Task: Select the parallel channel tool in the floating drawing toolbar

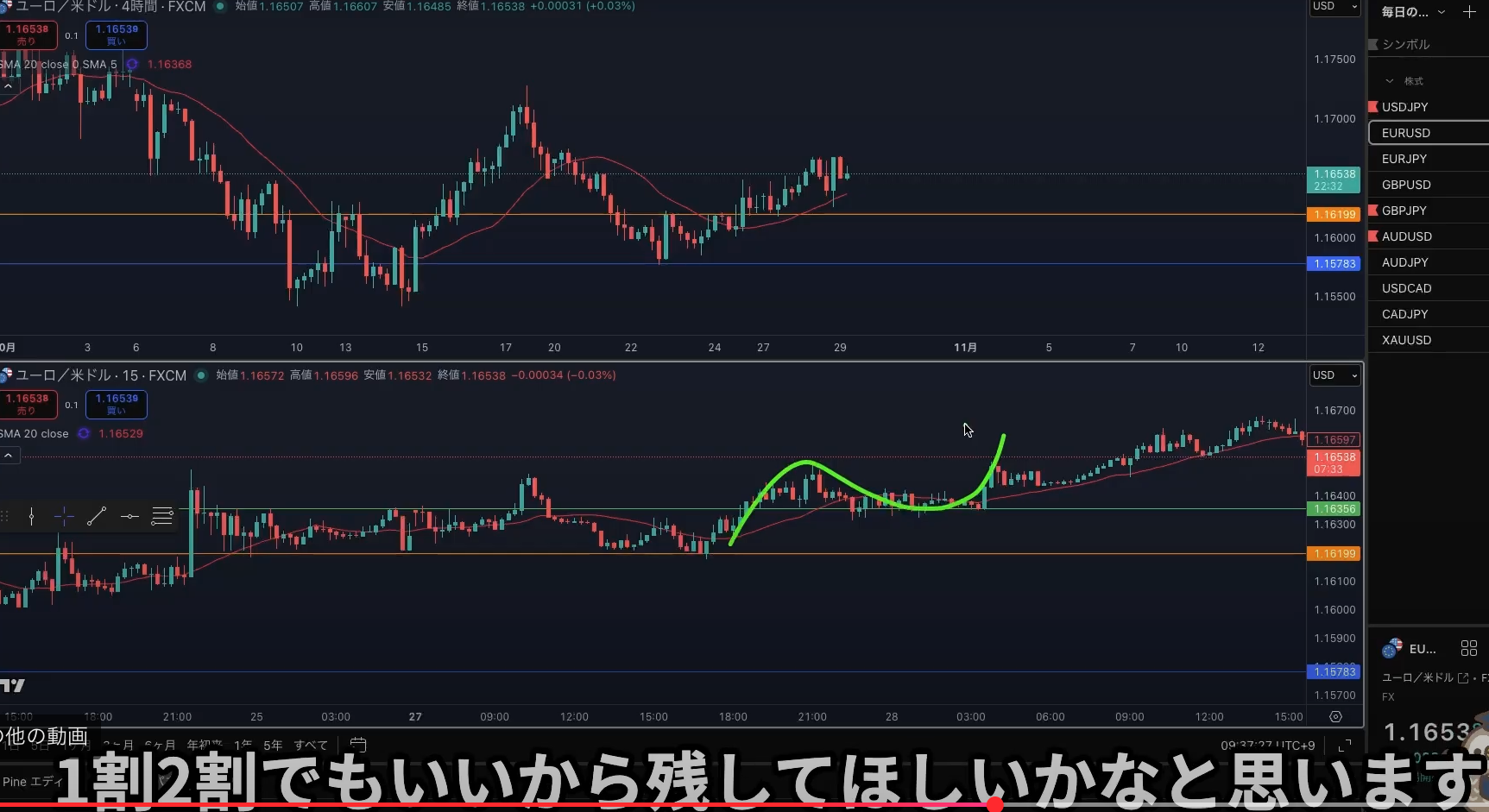Action: (x=162, y=517)
